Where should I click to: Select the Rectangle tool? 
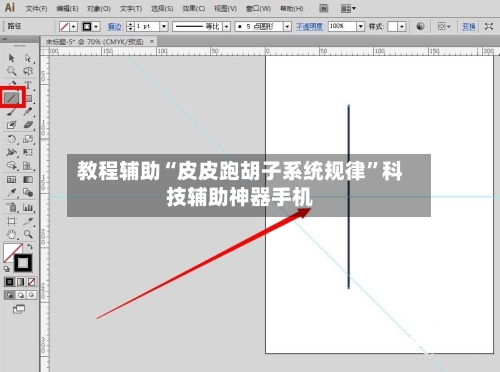[x=29, y=98]
